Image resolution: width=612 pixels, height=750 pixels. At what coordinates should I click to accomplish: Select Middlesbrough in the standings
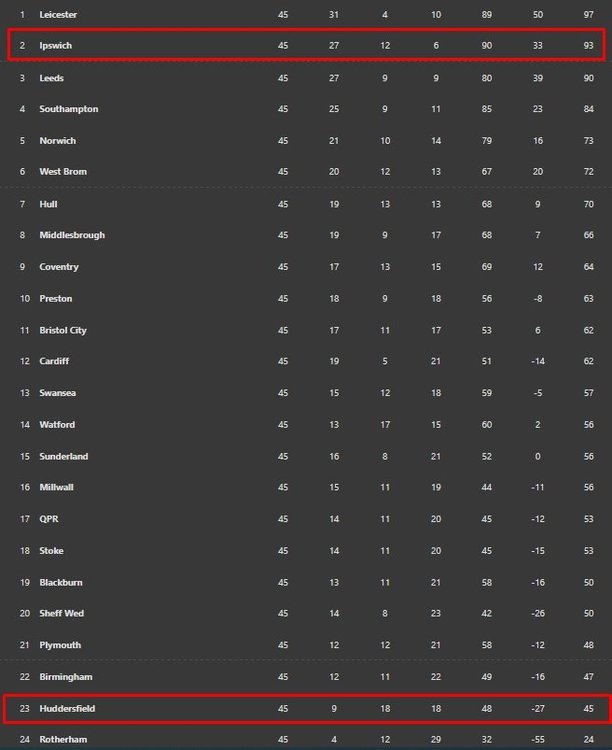pyautogui.click(x=71, y=235)
